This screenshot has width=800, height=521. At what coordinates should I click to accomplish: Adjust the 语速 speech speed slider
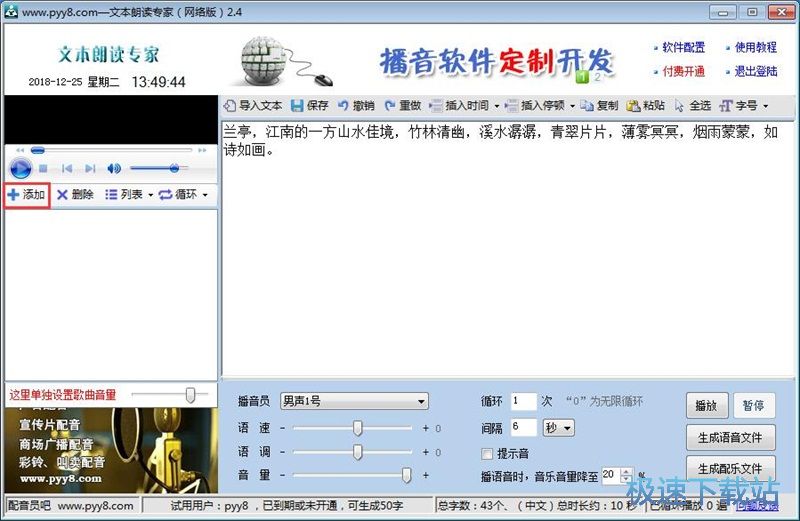(358, 428)
